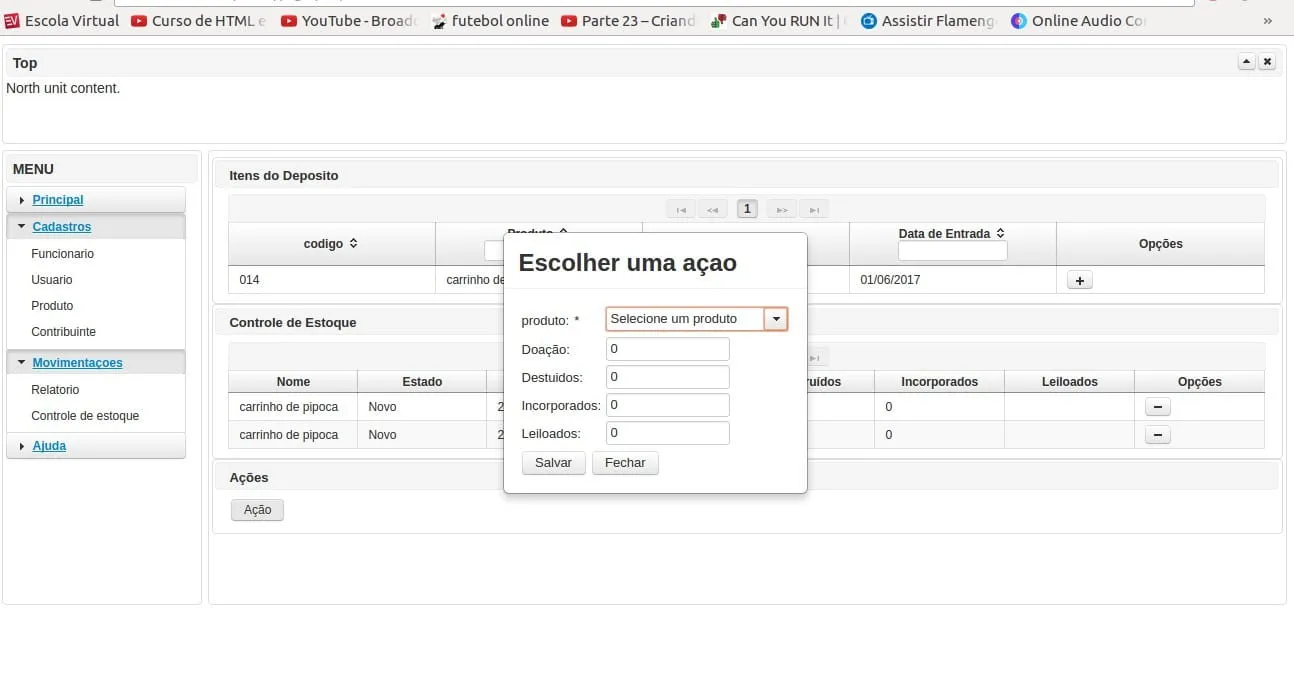Sort by codigo column arrows
Viewport: 1294px width, 690px height.
pyautogui.click(x=353, y=244)
